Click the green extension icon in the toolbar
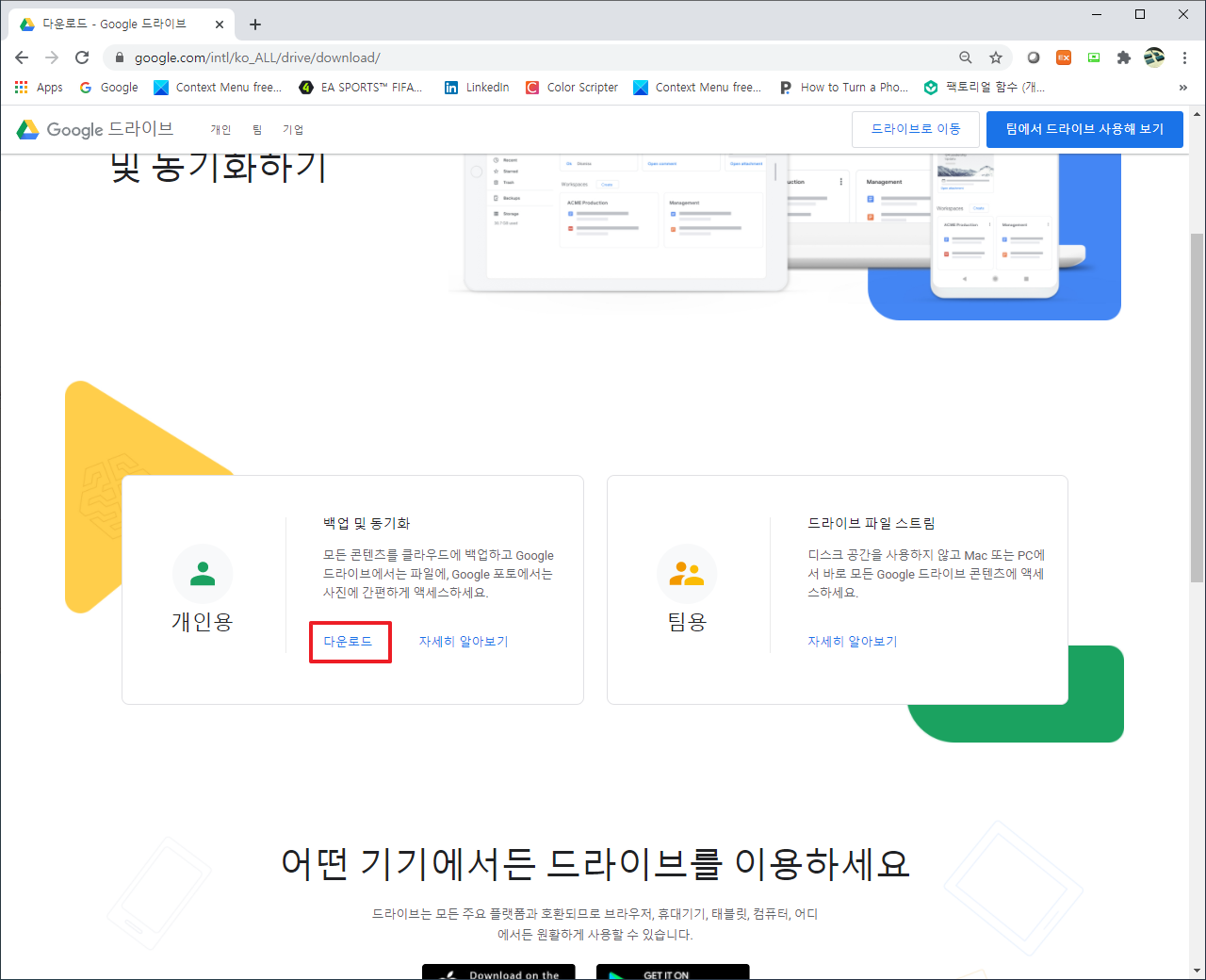 [1094, 57]
